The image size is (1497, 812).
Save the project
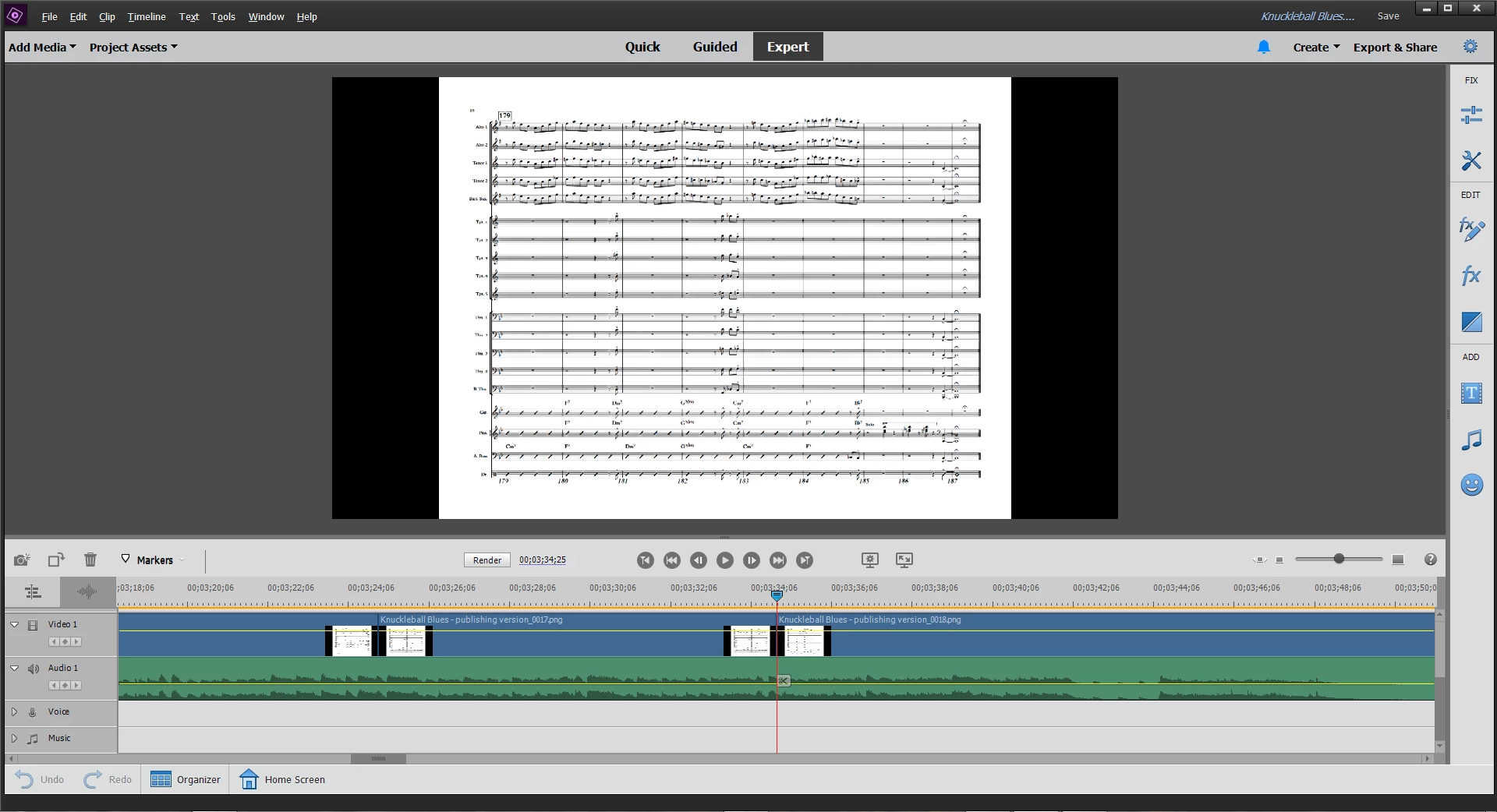click(1388, 16)
